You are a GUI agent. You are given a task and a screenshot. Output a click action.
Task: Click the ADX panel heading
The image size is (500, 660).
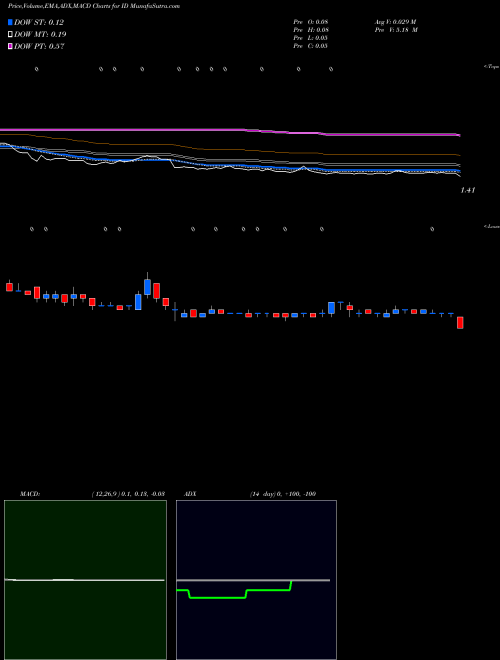coord(190,494)
